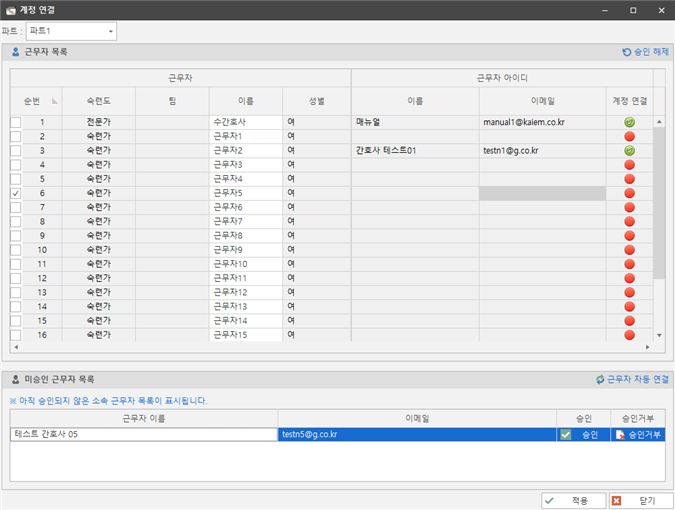Click the 근무자 자동 연결 icon

tap(600, 380)
